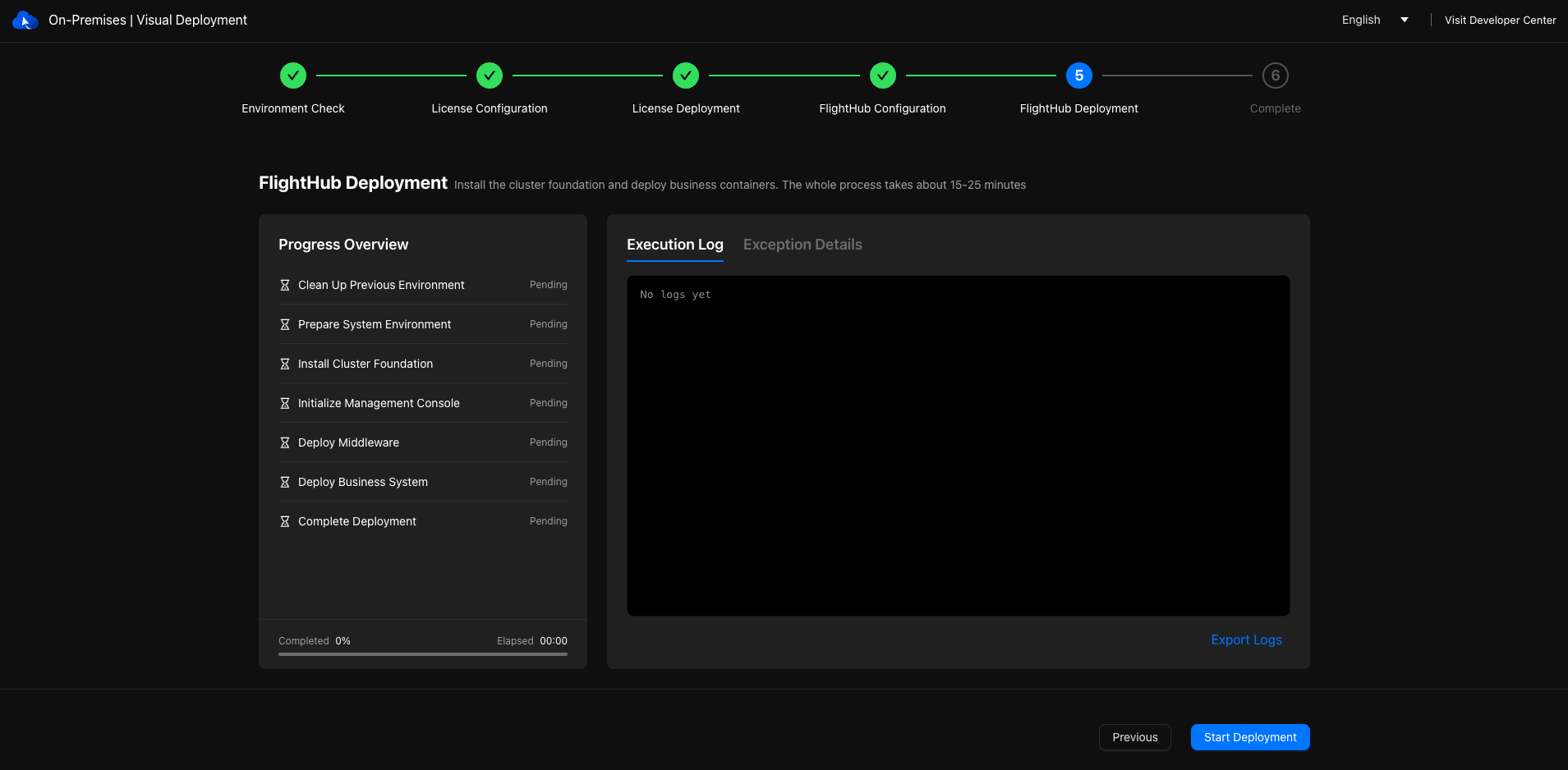This screenshot has width=1568, height=770.
Task: Click hourglass icon beside Deploy Business System
Action: pyautogui.click(x=285, y=482)
